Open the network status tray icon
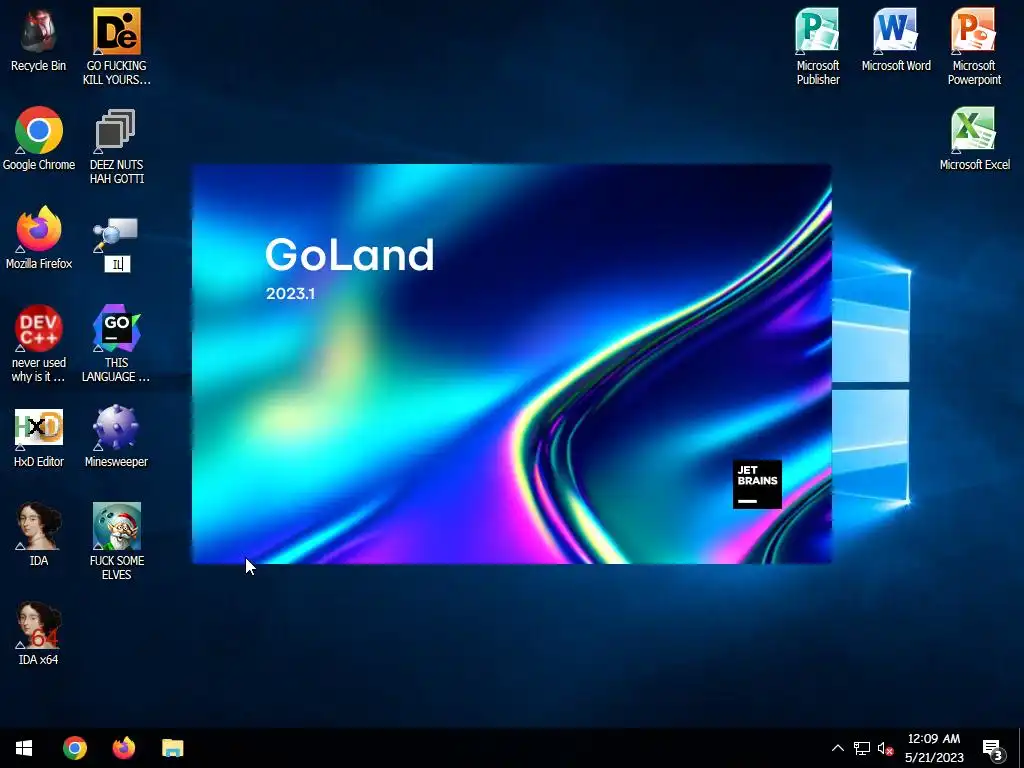 (861, 748)
